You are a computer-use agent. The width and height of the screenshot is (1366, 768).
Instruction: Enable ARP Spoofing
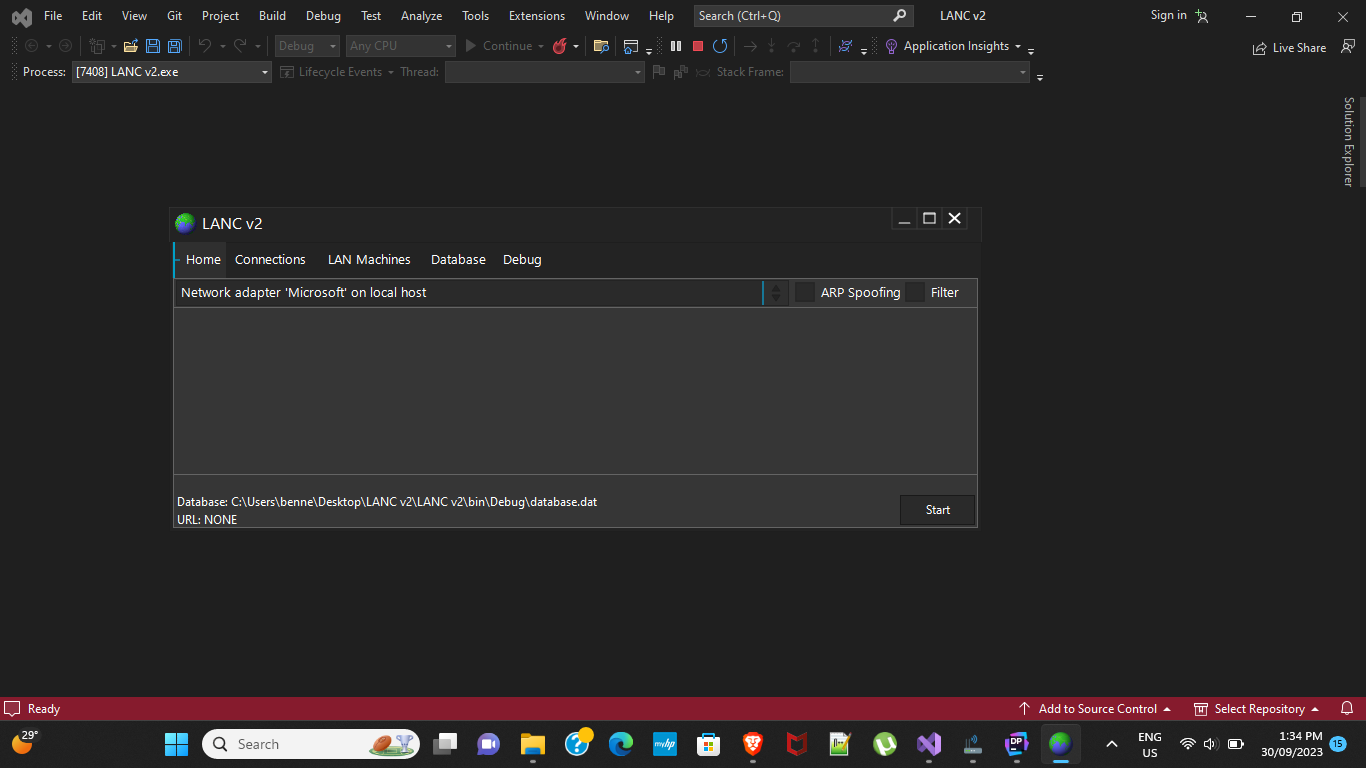pos(806,292)
